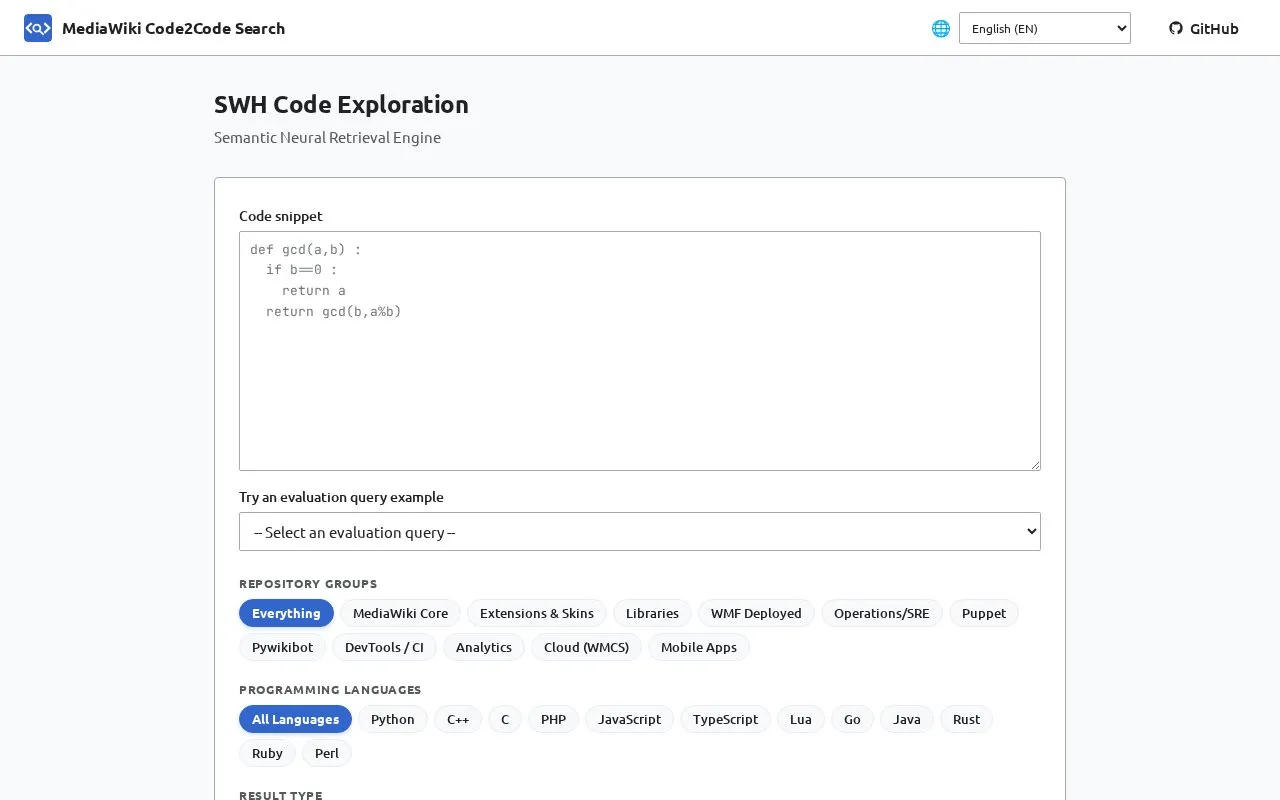Click the Try an evaluation query example label
1280x800 pixels.
pos(341,497)
